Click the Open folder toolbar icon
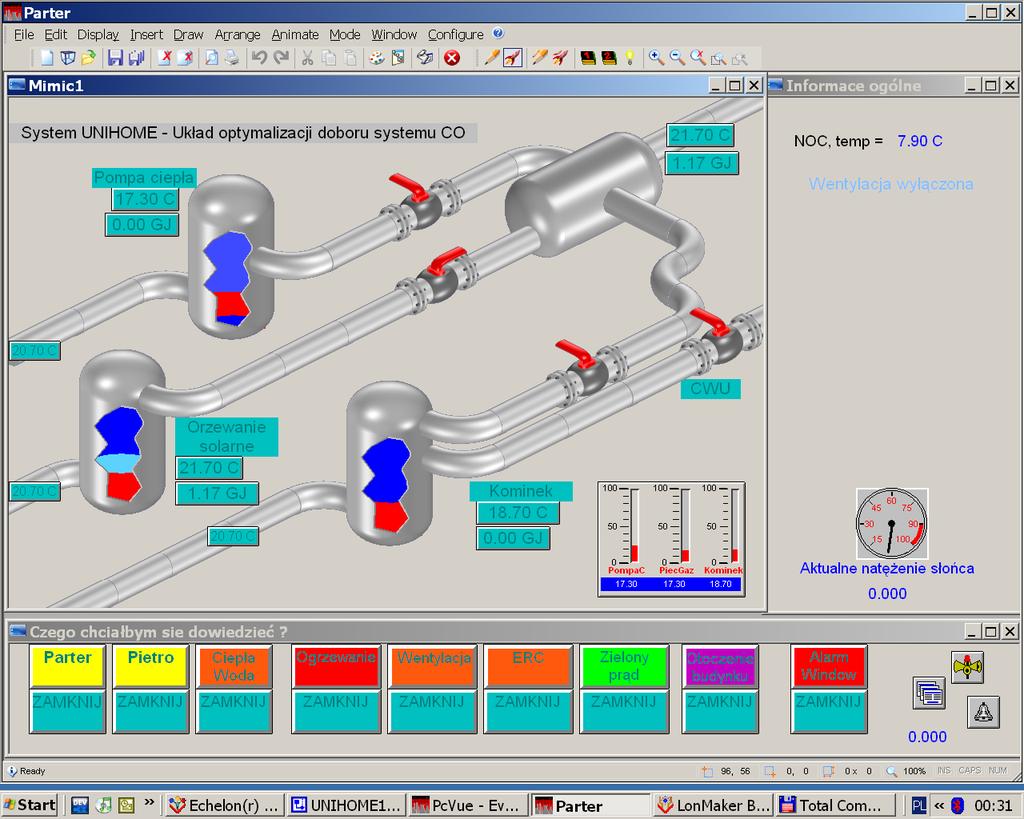 point(88,58)
